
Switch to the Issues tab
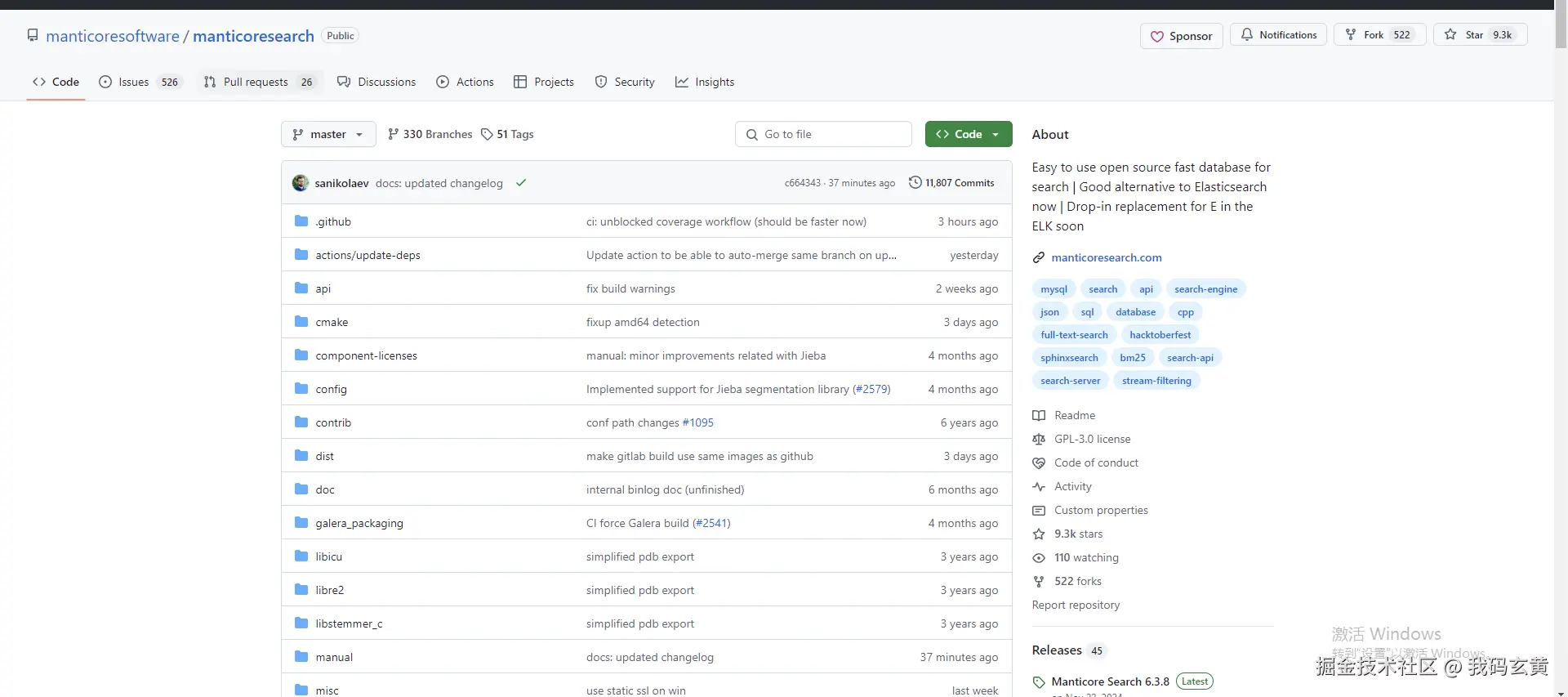(140, 82)
